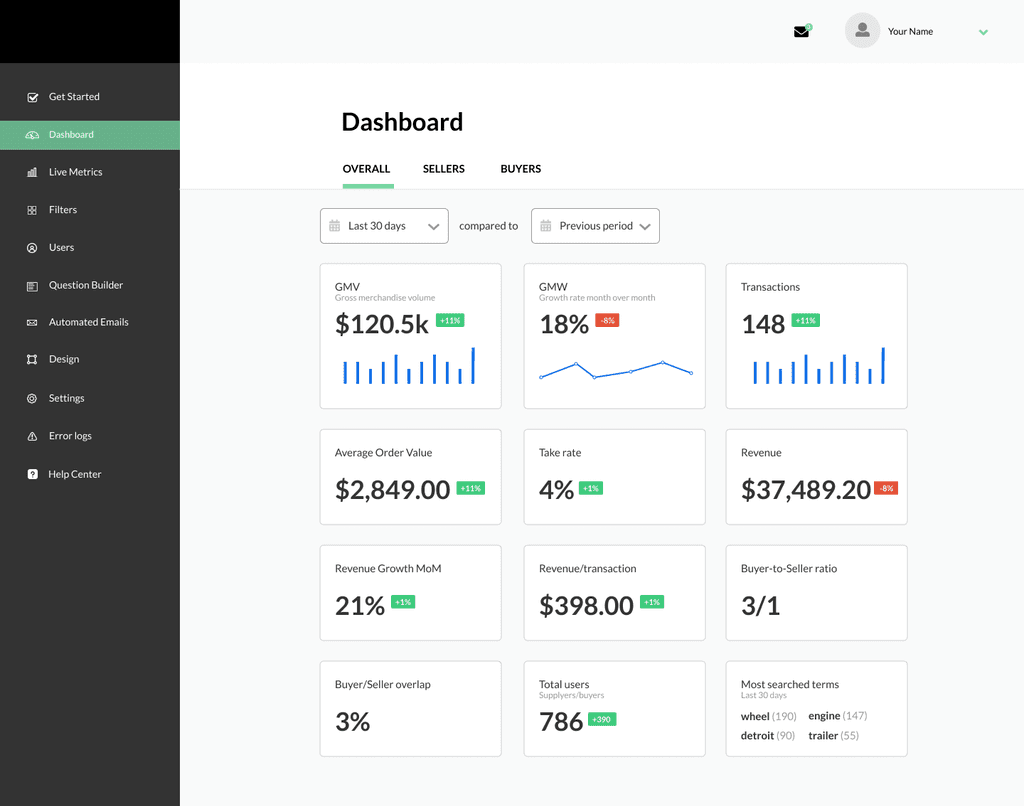This screenshot has width=1024, height=806.
Task: Open Settings gear icon in sidebar
Action: pos(32,398)
